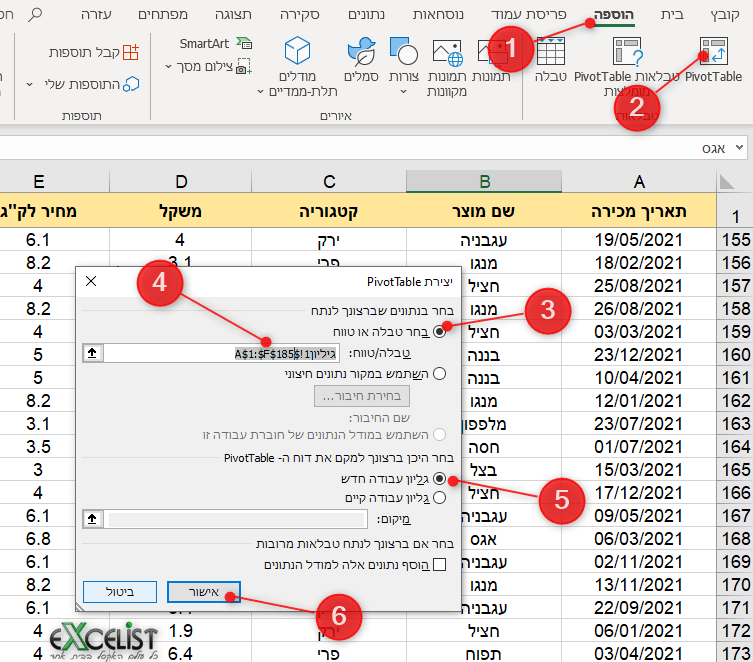Expand Screenshot dropdown arrow

(168, 66)
